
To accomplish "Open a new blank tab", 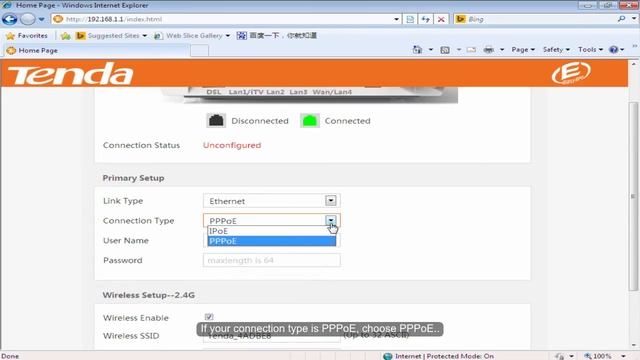I will (199, 51).
